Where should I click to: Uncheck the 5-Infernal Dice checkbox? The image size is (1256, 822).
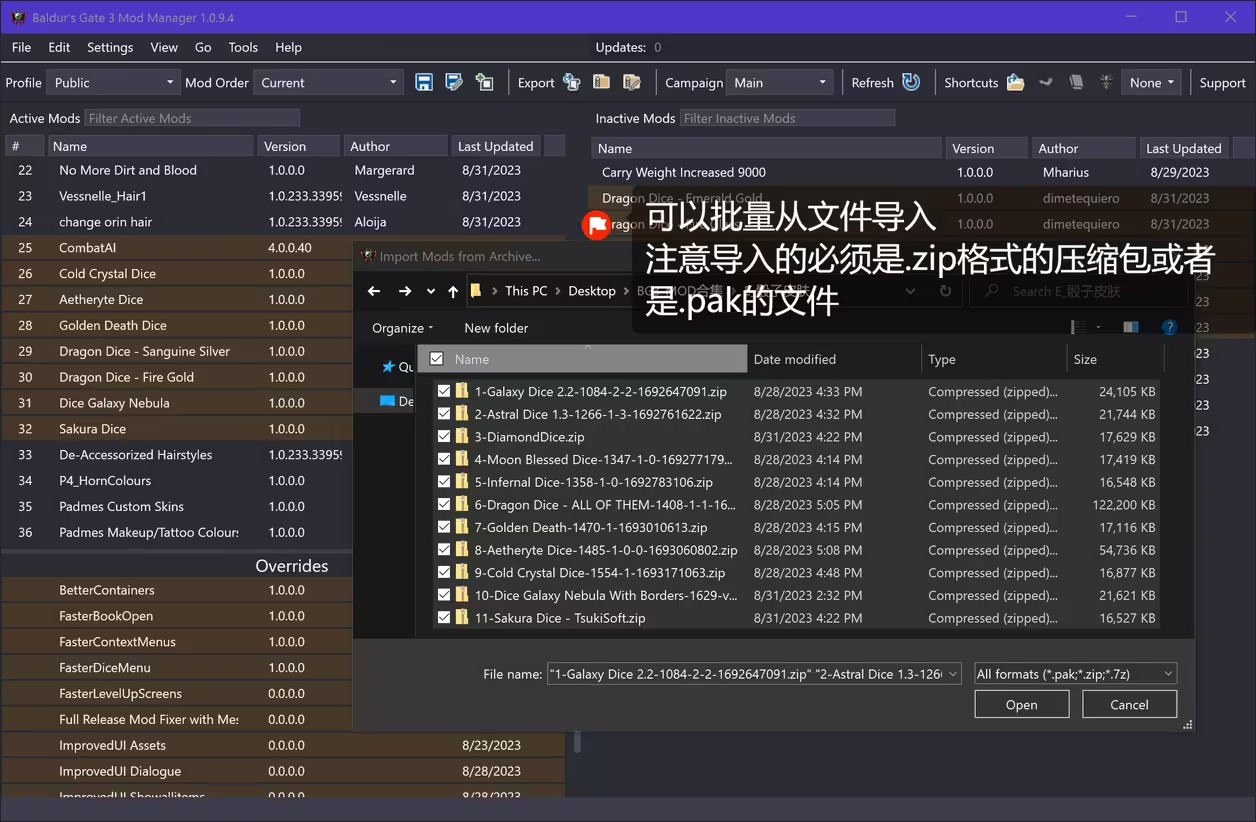pyautogui.click(x=444, y=482)
